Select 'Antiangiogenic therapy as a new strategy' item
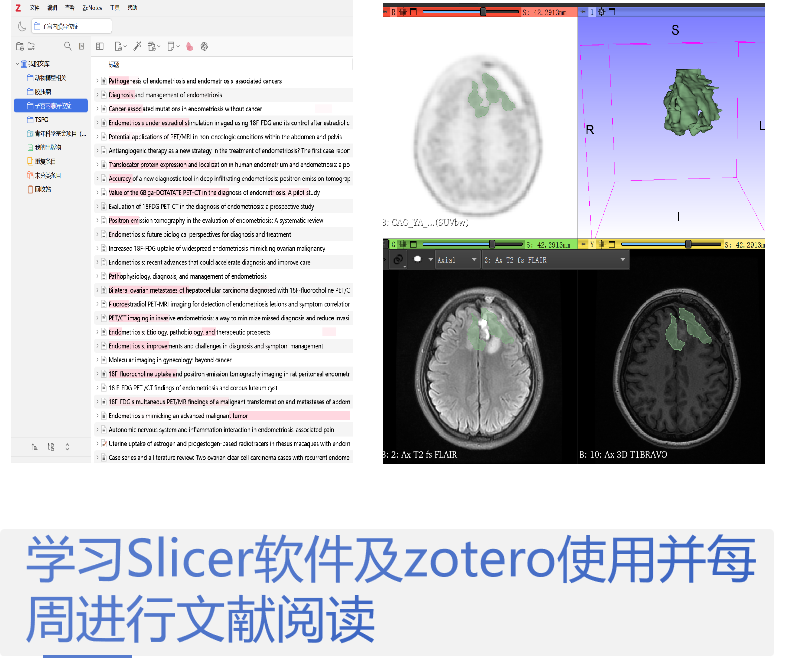This screenshot has width=793, height=659. point(223,151)
